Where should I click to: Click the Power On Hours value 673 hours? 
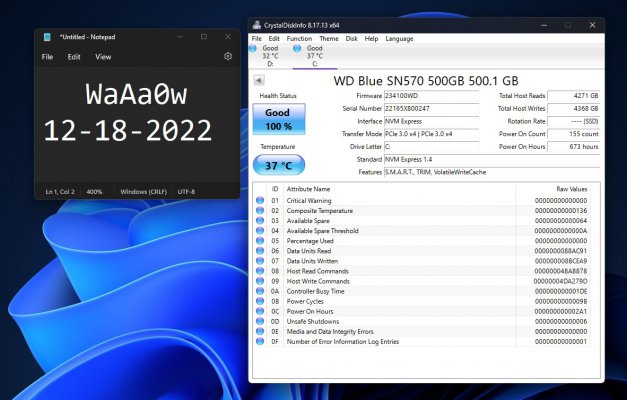tap(574, 147)
